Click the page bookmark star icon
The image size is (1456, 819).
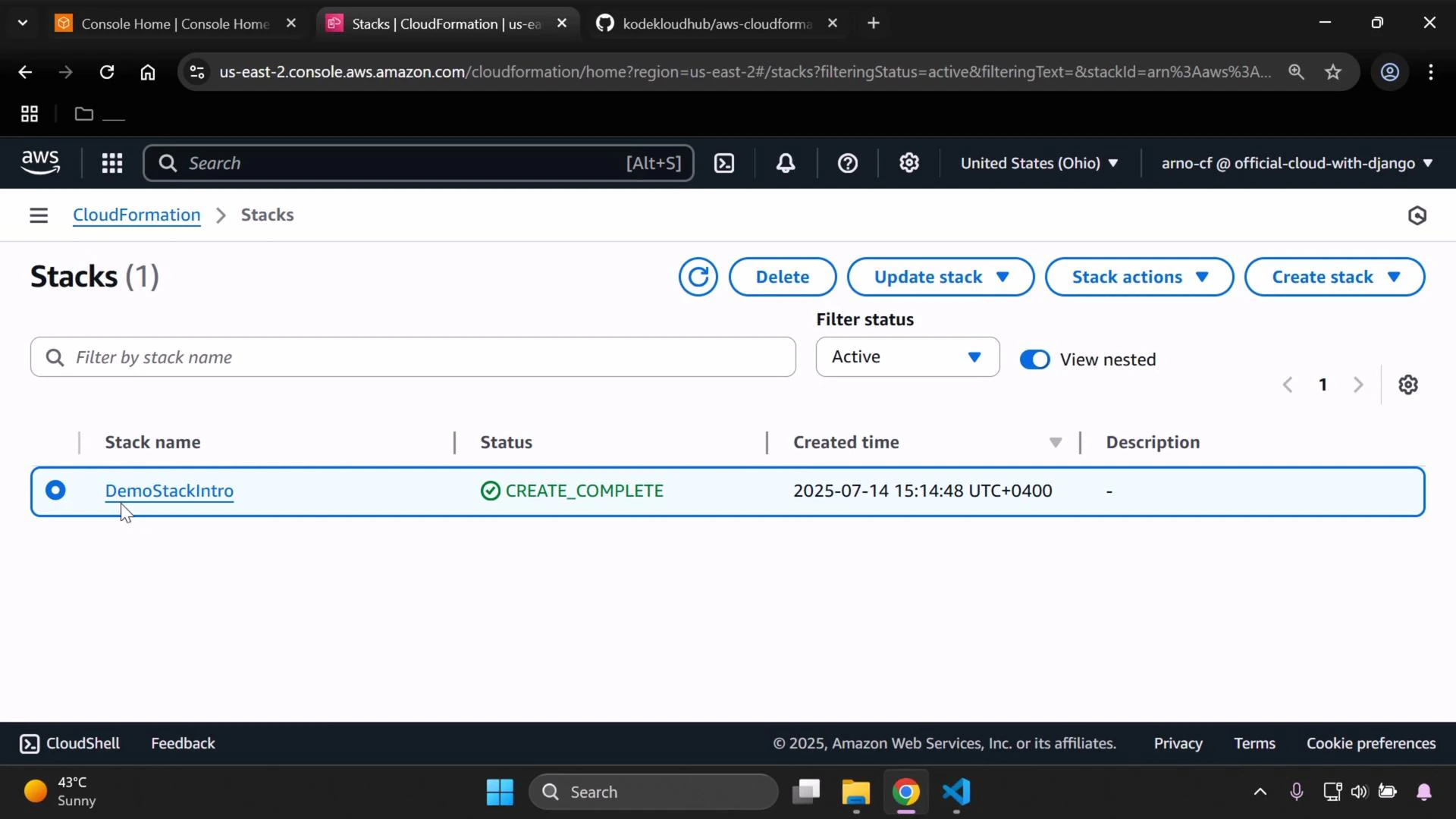pos(1333,72)
